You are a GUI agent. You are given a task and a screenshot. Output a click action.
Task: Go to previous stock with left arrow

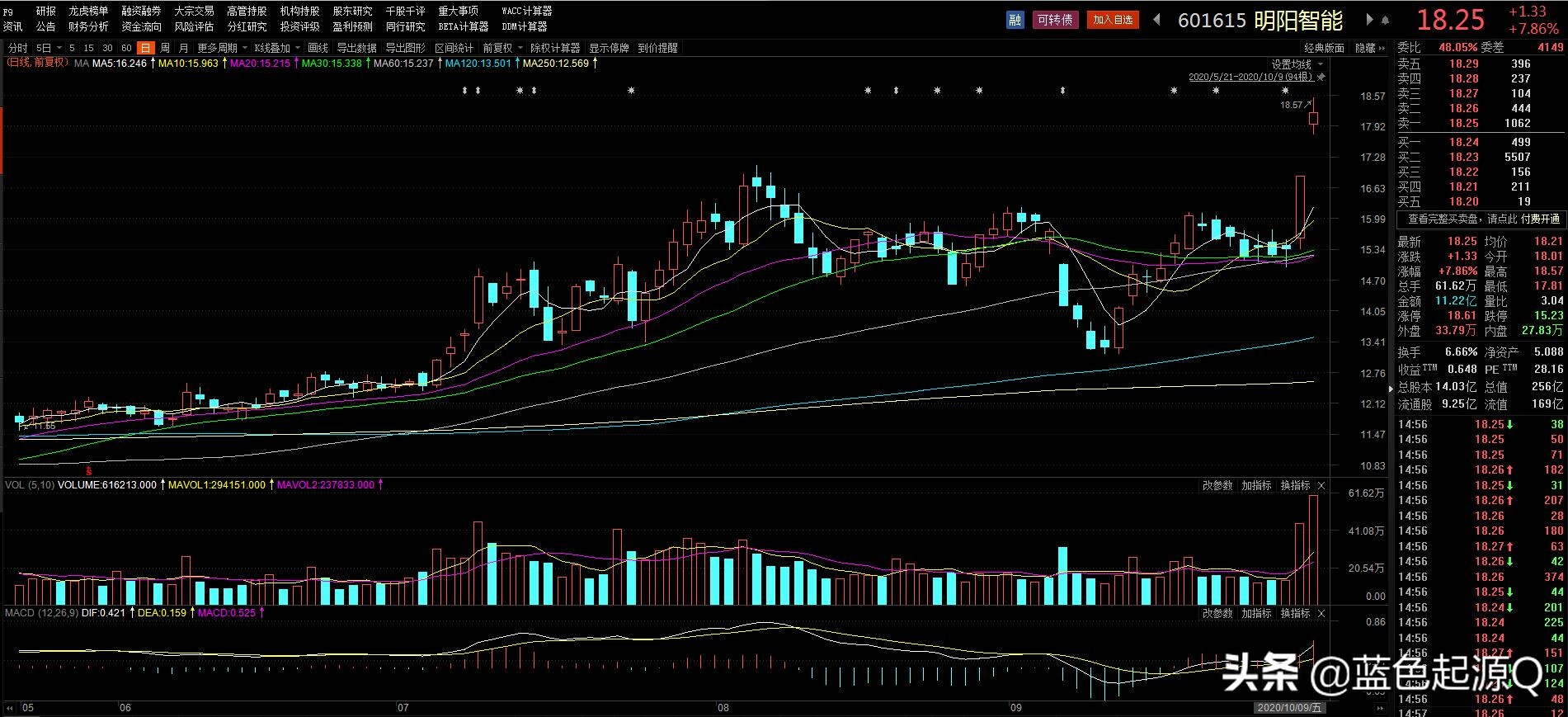pyautogui.click(x=1156, y=20)
